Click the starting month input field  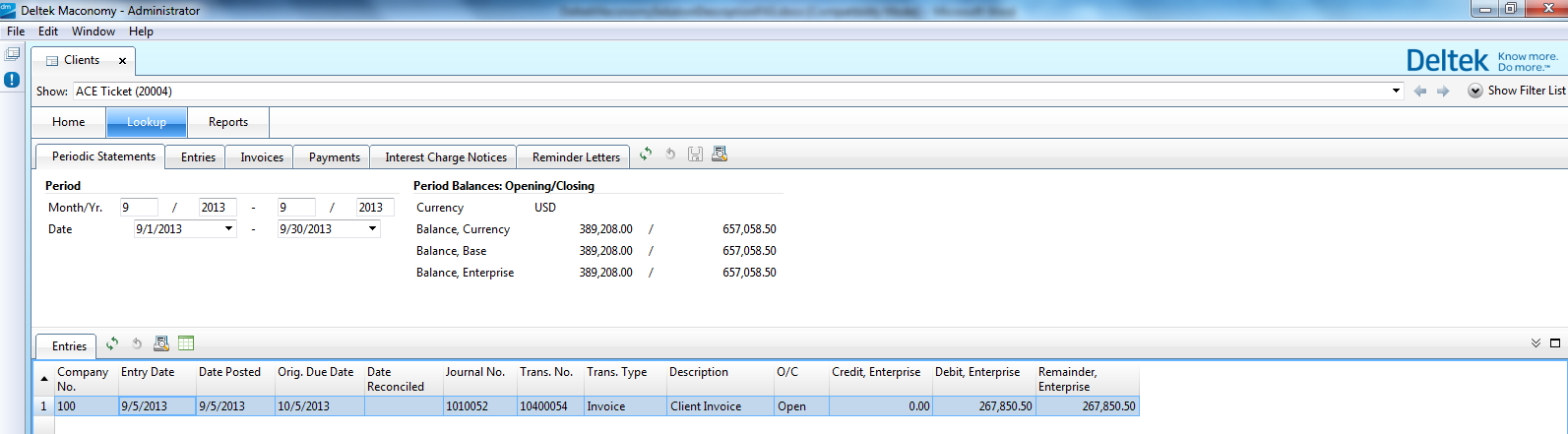(139, 208)
